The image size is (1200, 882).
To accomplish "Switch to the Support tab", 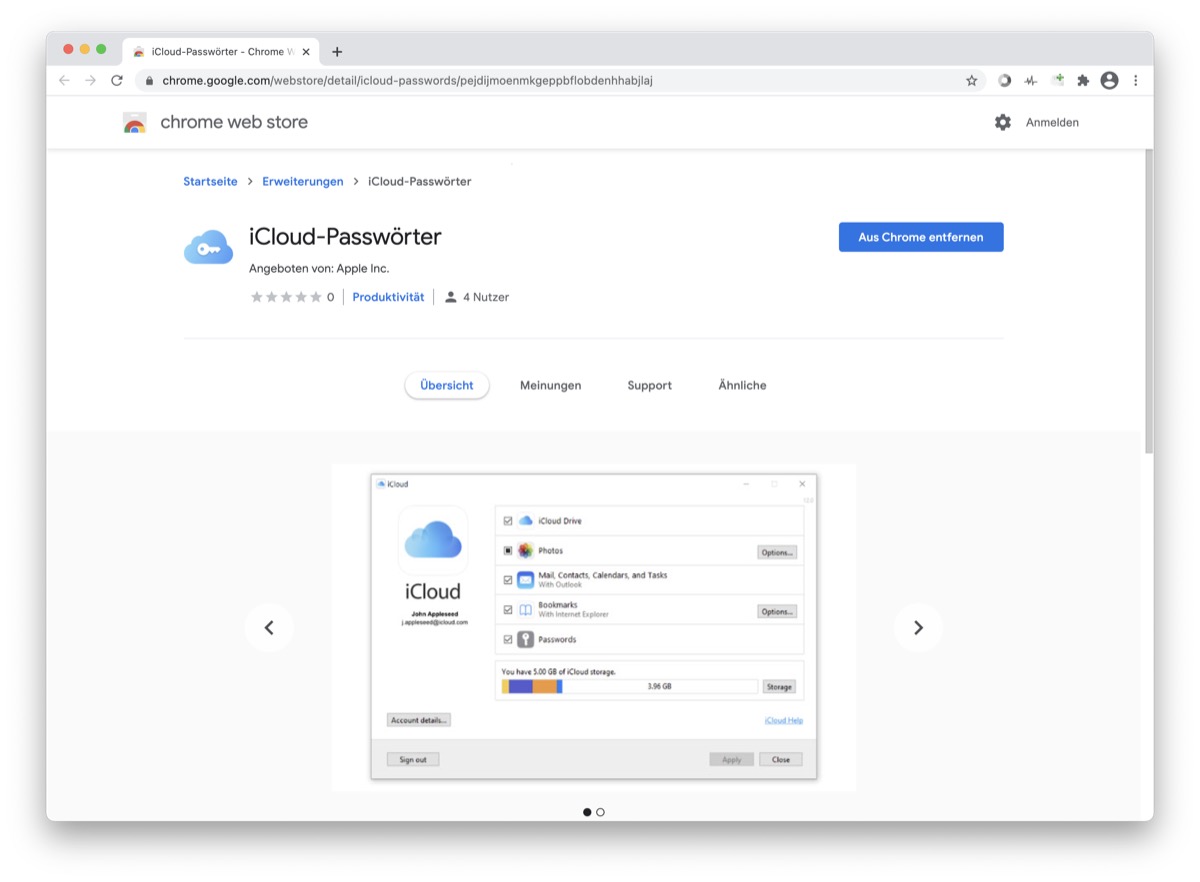I will [649, 385].
